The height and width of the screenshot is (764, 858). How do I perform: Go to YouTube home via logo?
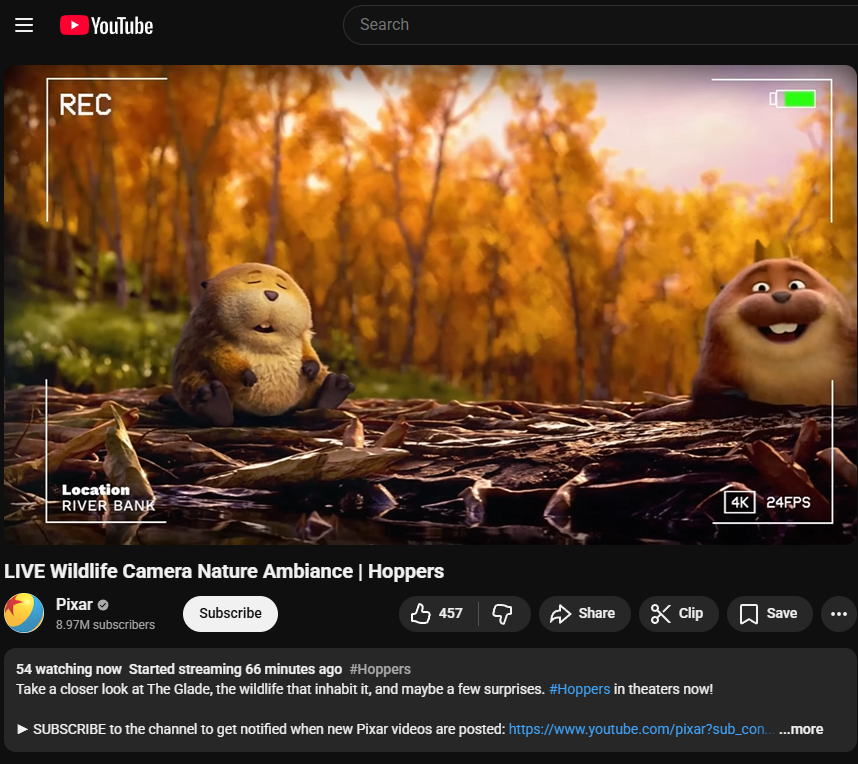click(x=106, y=26)
